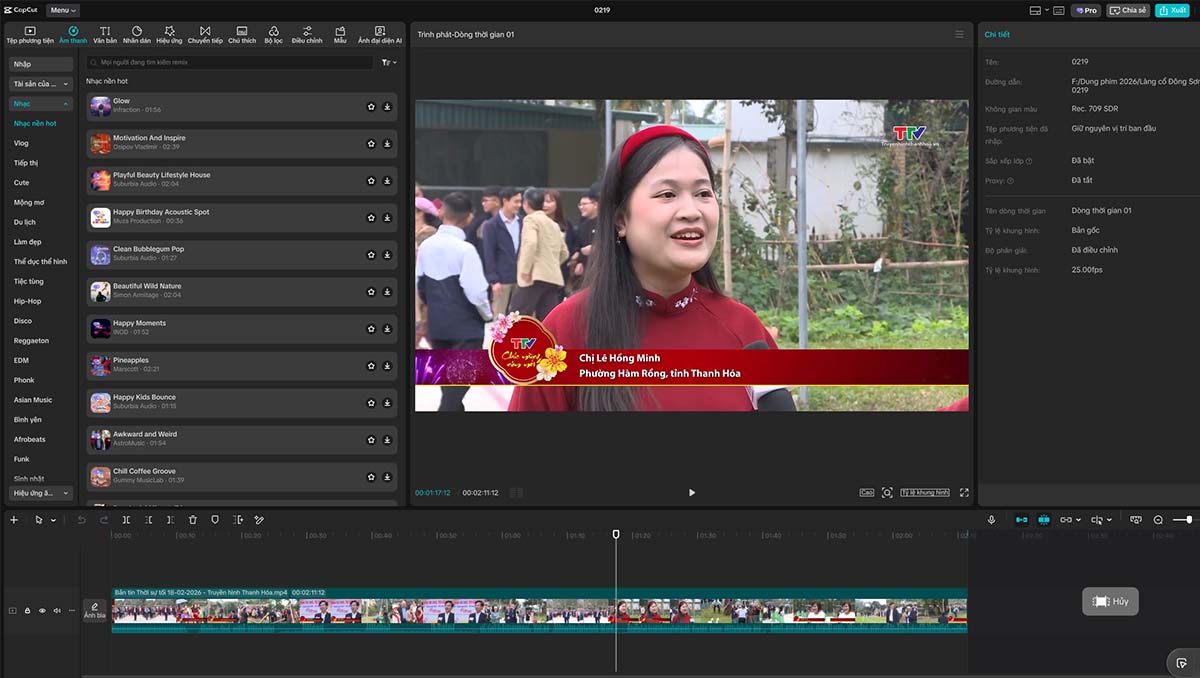Expand the Hiệu ứng â... section

[x=41, y=493]
